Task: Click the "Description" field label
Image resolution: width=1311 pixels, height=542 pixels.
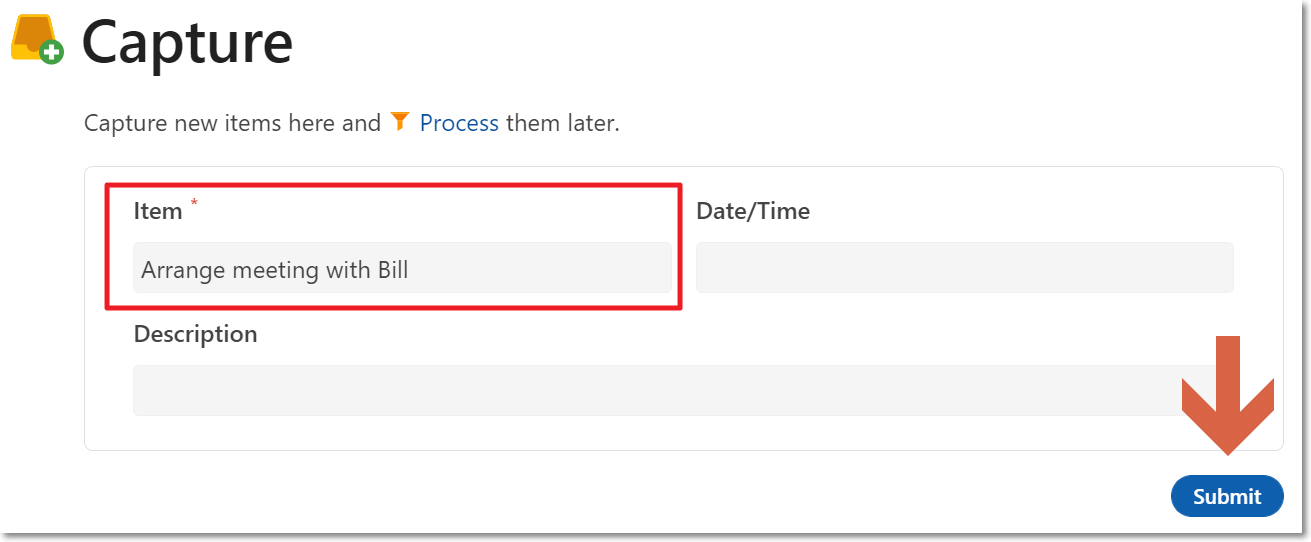Action: (x=195, y=334)
